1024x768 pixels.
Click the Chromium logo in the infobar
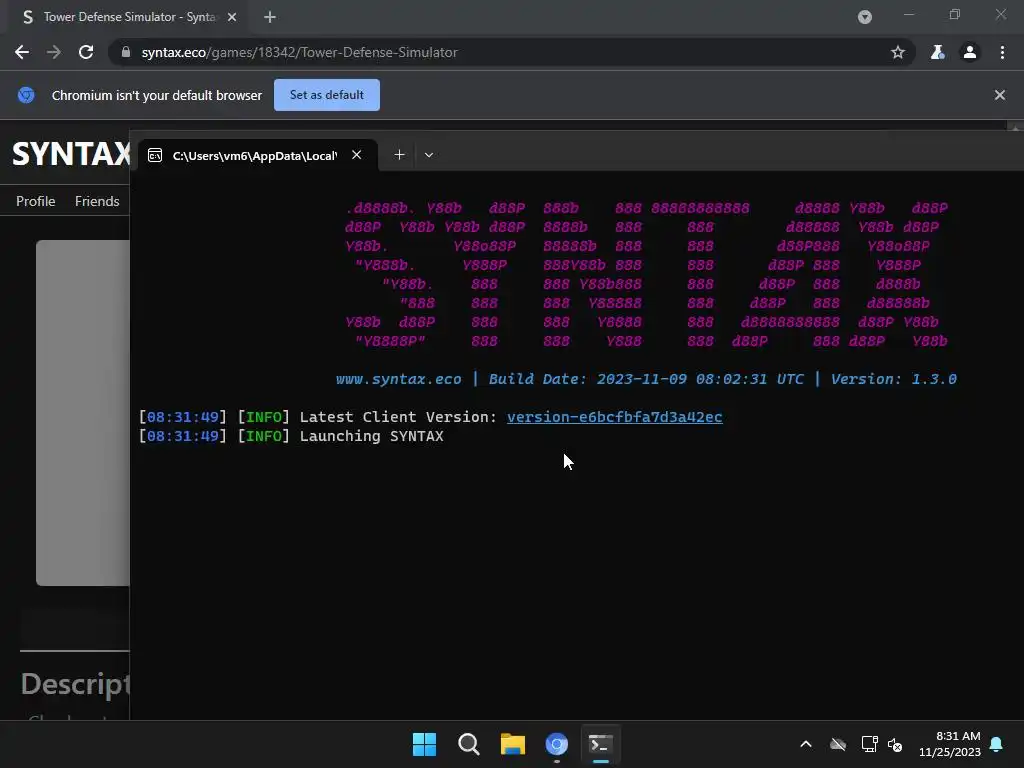point(26,95)
